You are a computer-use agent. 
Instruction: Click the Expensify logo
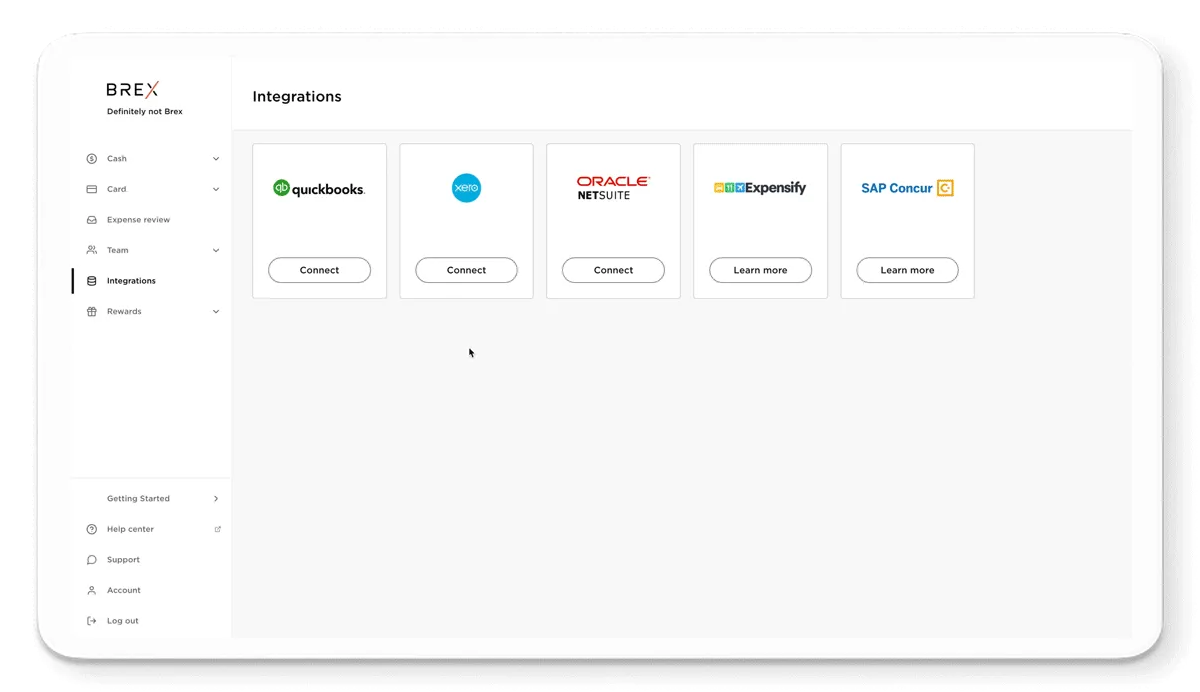click(760, 188)
